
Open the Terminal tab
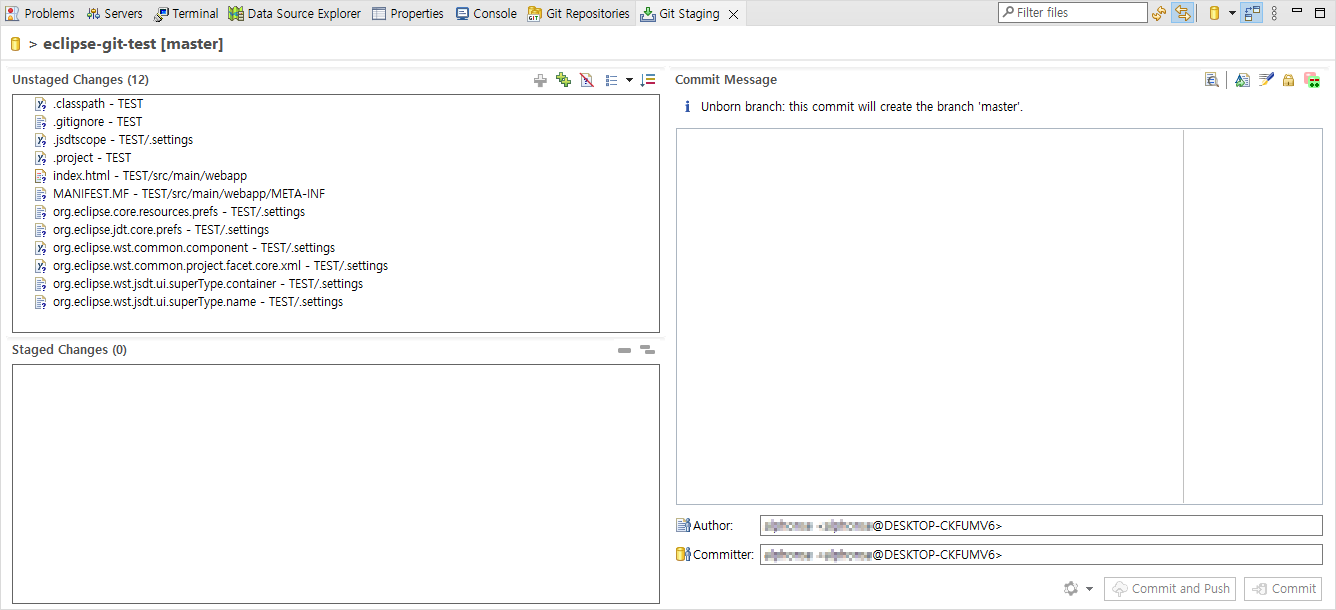click(x=186, y=14)
